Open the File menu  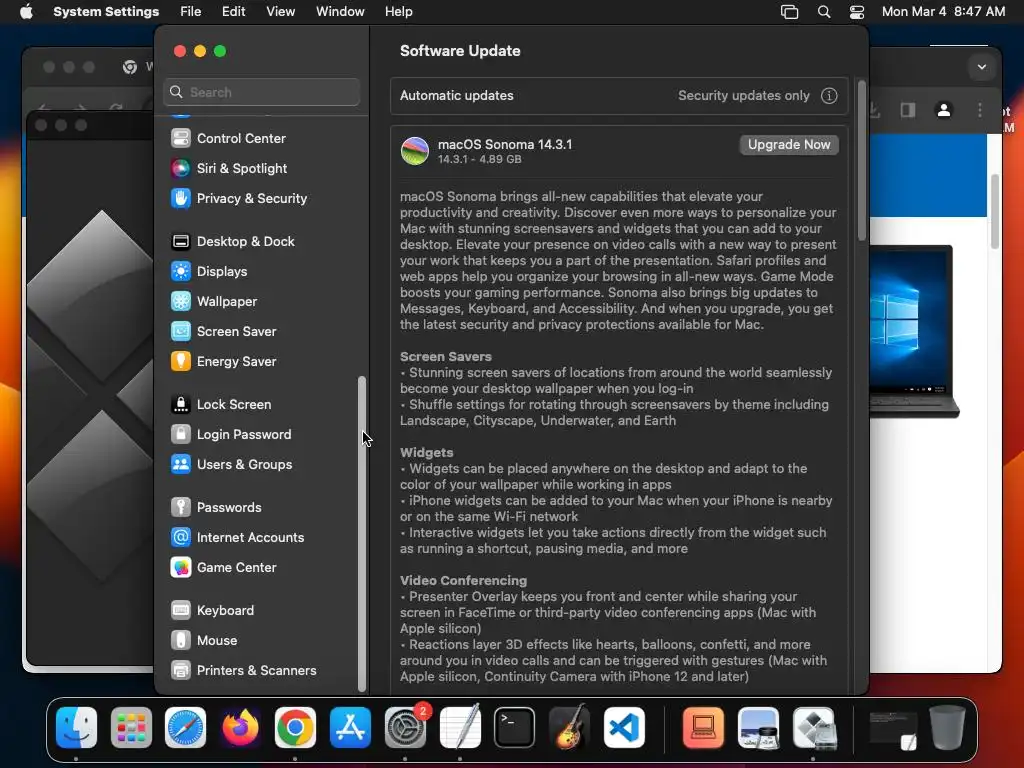point(191,12)
